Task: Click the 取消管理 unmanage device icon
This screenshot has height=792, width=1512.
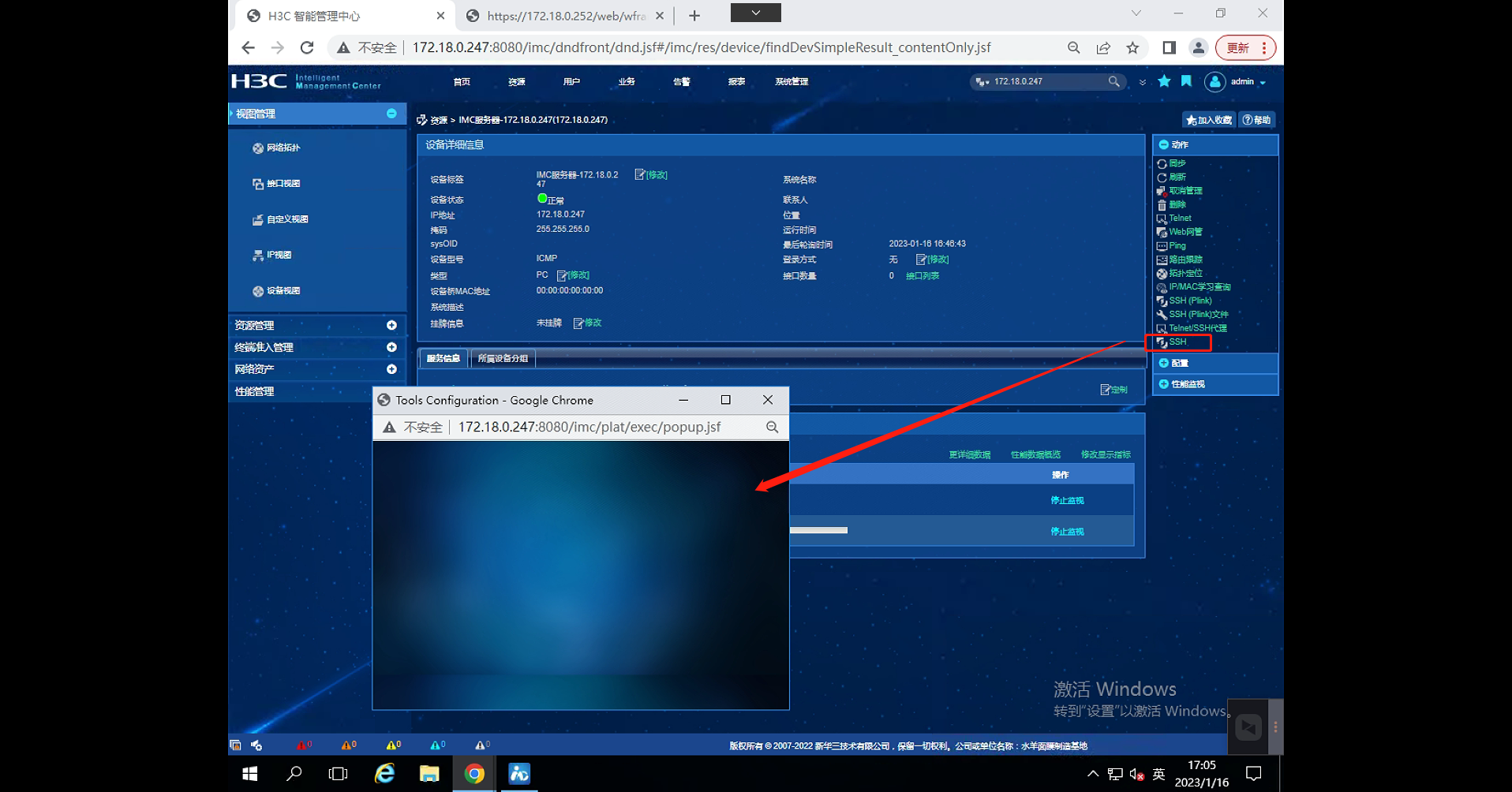Action: click(1162, 191)
